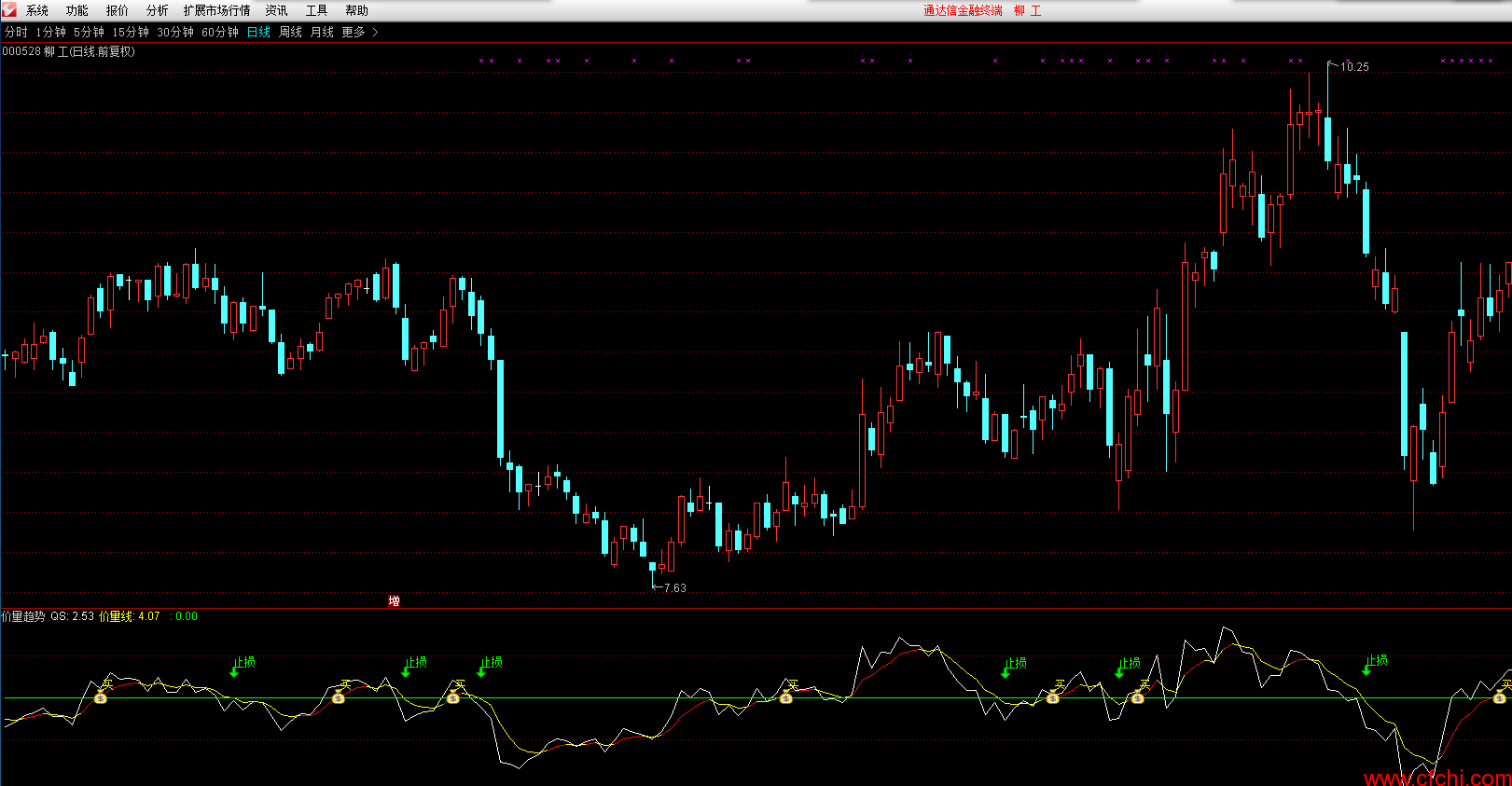Open the 功能 menu
1512x786 pixels.
tap(77, 10)
